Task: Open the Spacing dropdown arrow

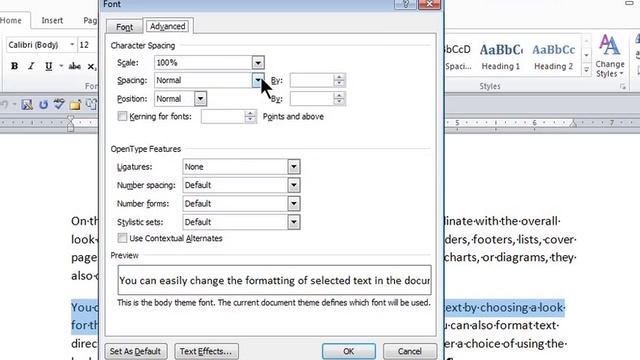Action: [x=258, y=80]
